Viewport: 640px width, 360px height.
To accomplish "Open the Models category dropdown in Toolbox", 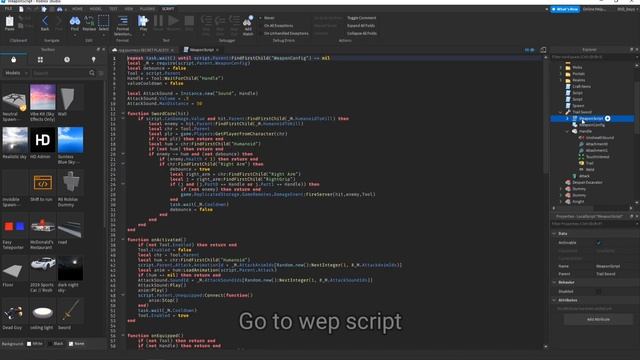I will click(16, 73).
